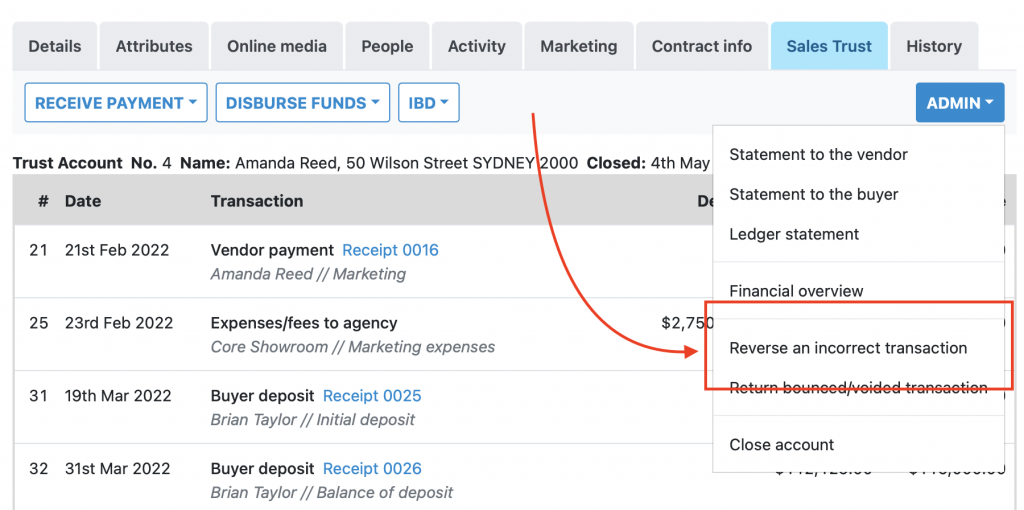This screenshot has width=1024, height=510.
Task: Expand the DISBURSE FUNDS dropdown
Action: point(302,103)
